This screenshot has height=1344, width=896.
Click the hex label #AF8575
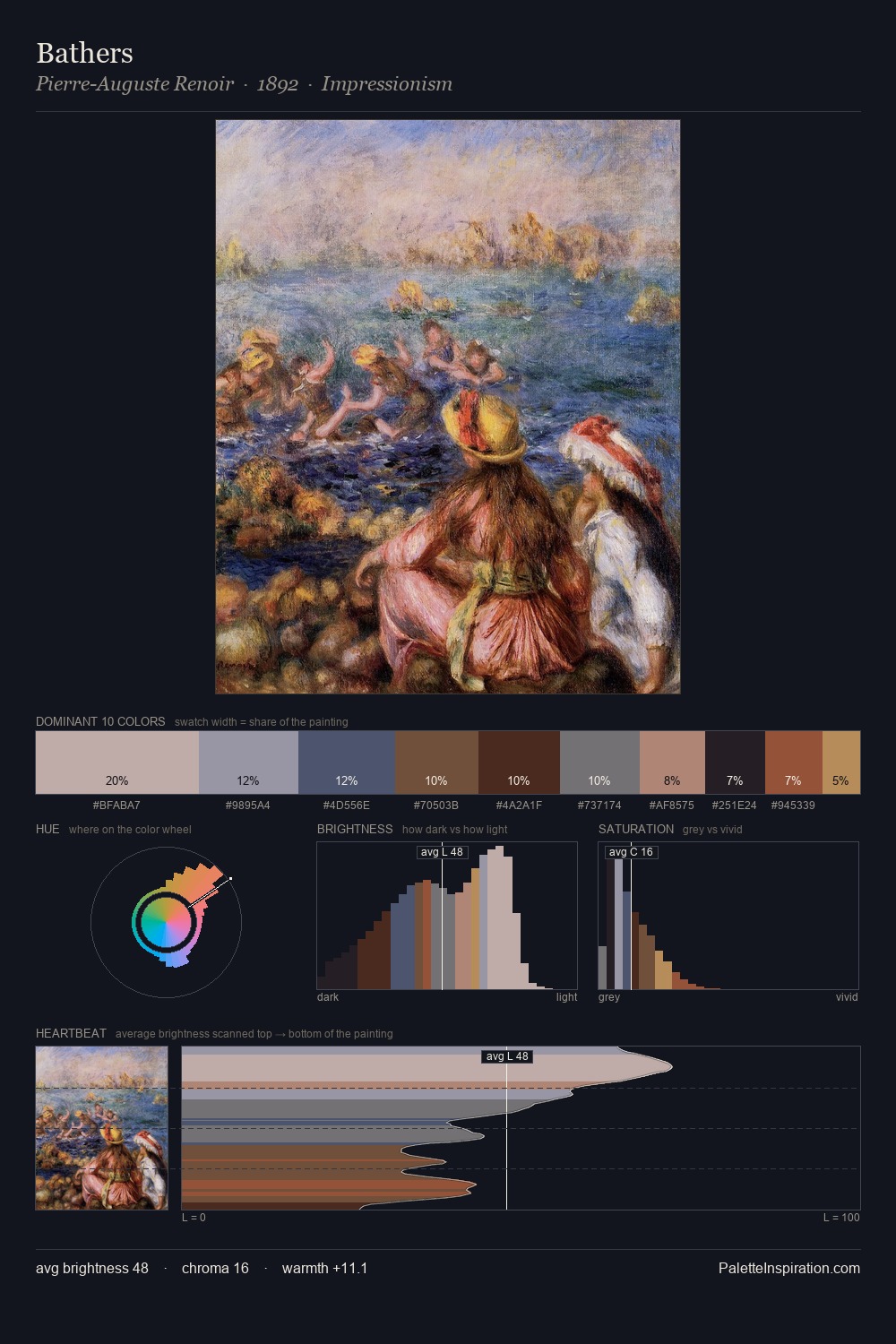672,806
